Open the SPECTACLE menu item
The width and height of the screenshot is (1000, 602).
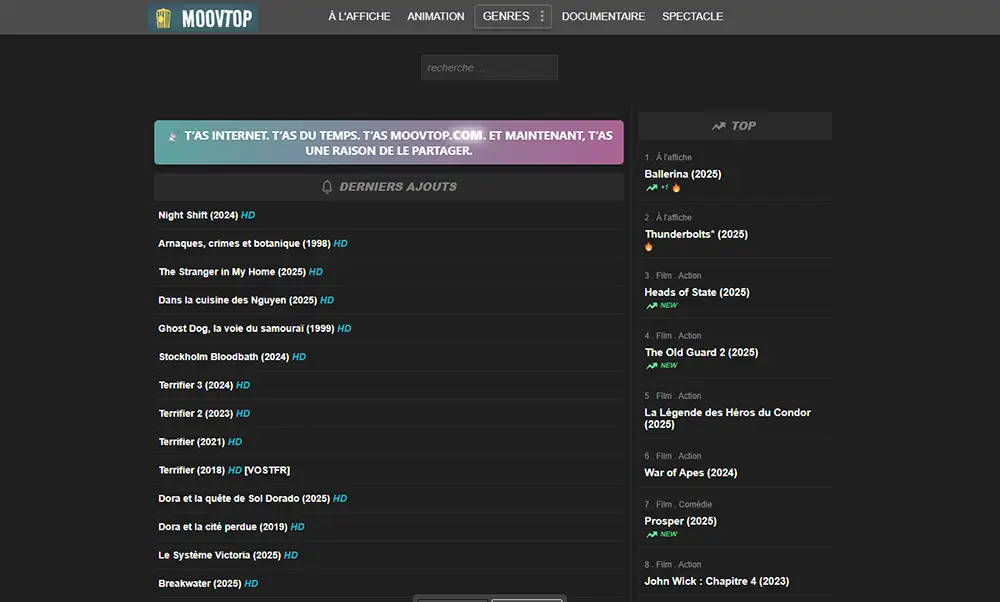pyautogui.click(x=692, y=17)
